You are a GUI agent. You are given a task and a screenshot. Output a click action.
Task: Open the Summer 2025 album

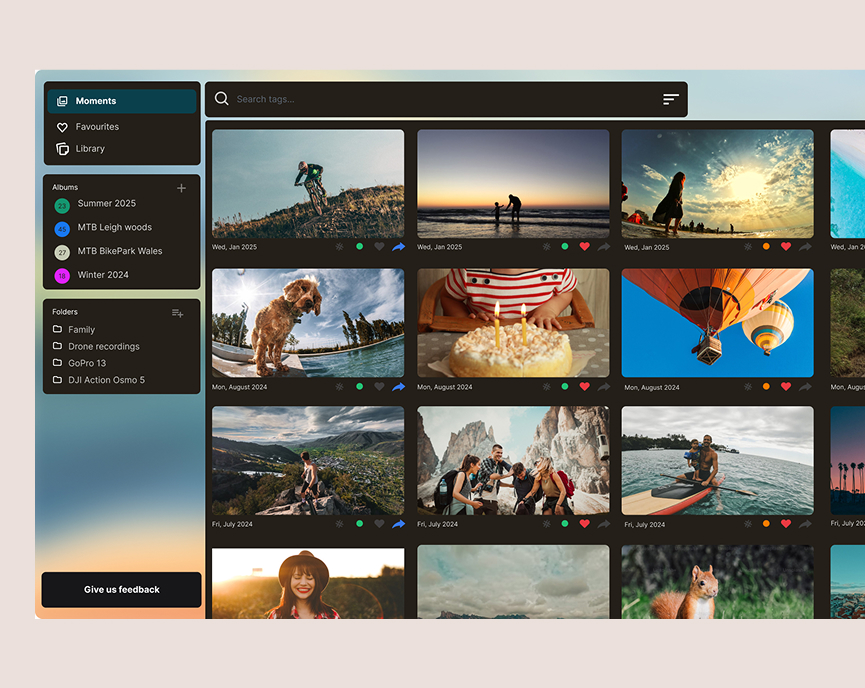pos(106,204)
